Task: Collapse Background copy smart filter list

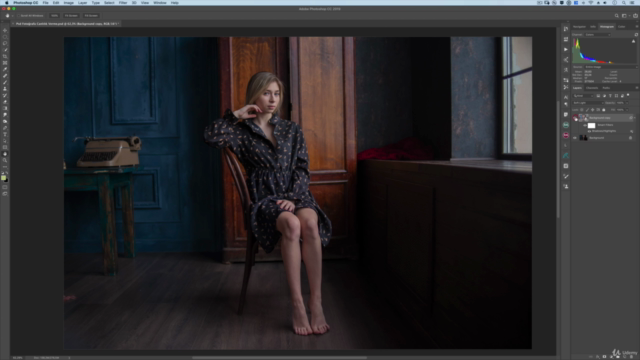Action: (x=634, y=118)
